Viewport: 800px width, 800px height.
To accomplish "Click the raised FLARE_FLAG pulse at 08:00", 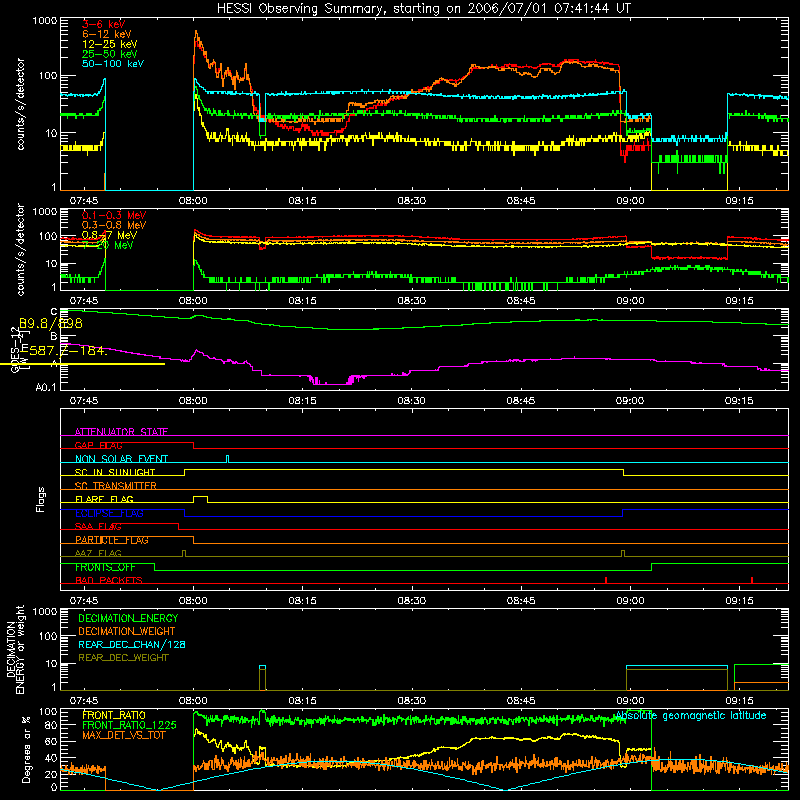I will tap(201, 499).
